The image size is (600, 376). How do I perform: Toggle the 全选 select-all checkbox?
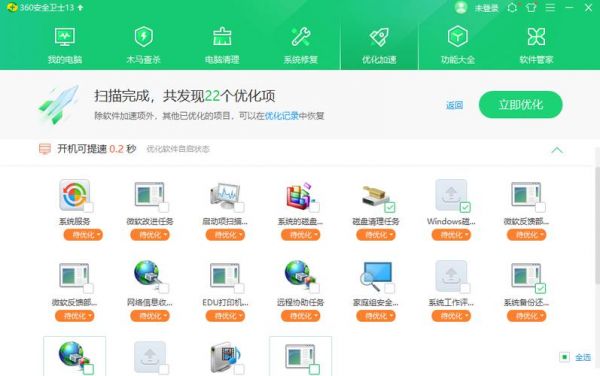[x=564, y=357]
